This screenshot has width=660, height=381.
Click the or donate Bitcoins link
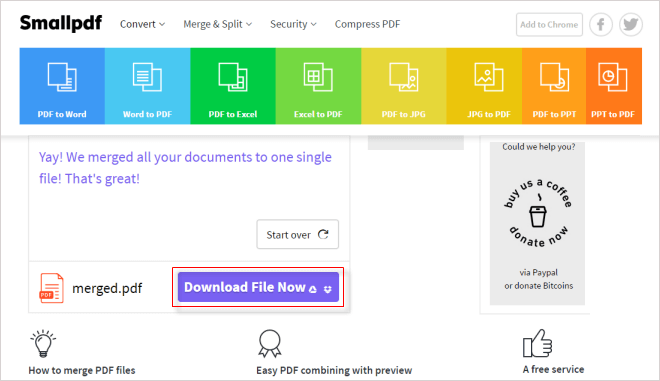pos(539,285)
